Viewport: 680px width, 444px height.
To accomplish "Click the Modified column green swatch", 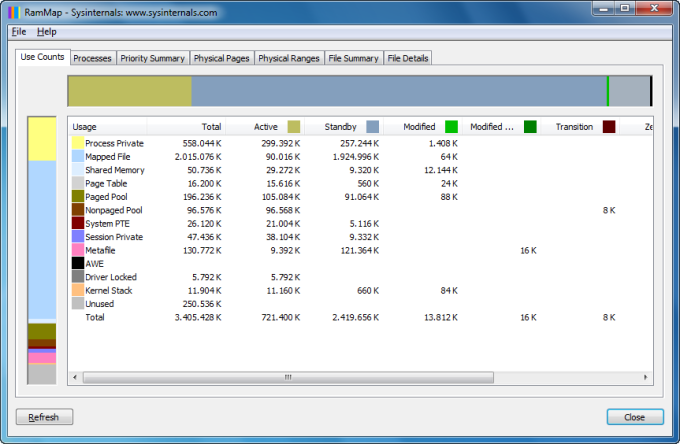I will tap(451, 127).
